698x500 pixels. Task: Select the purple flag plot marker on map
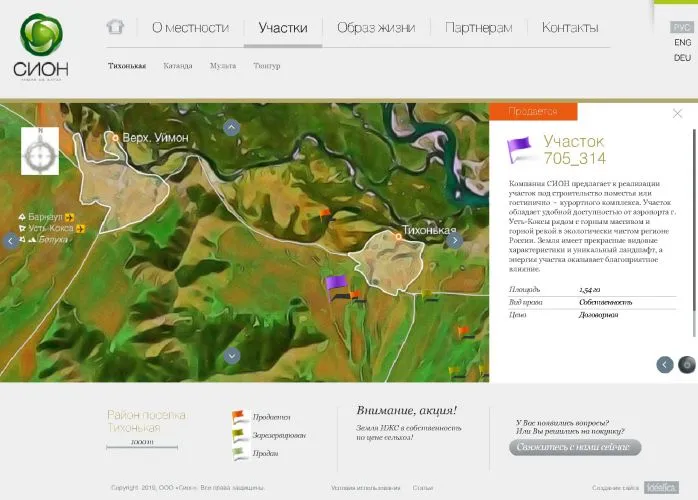click(x=336, y=283)
